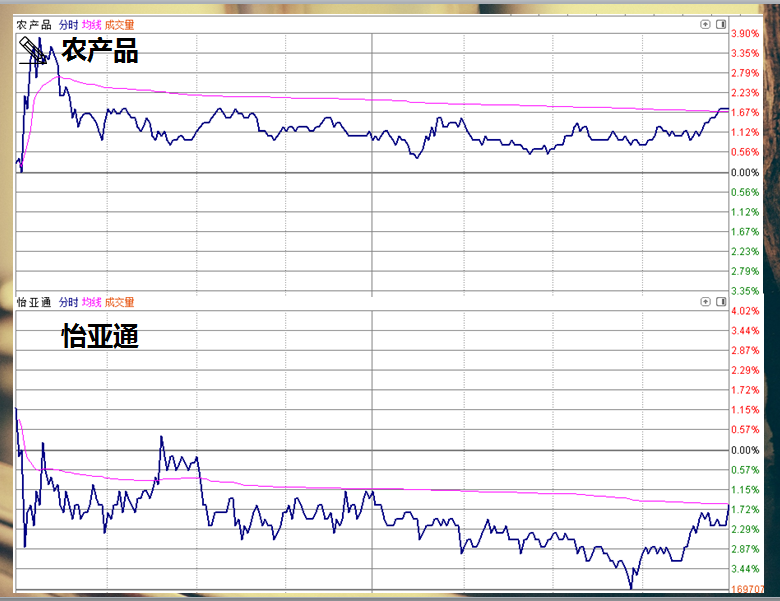This screenshot has width=780, height=601.
Task: Click the large 农产品 title text annotation
Action: coord(100,50)
